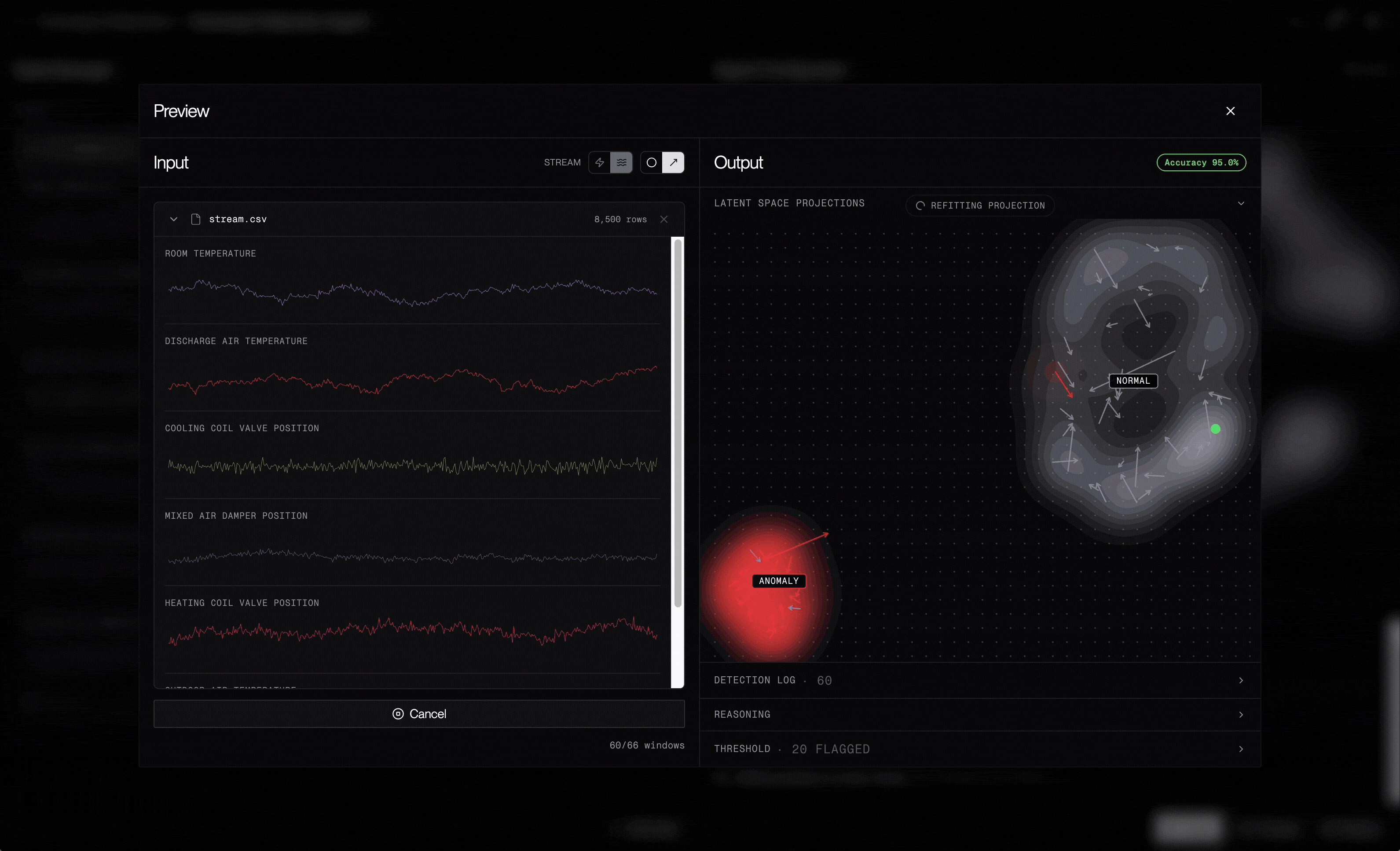
Task: Click the Heating Coil Valve Position chart
Action: click(x=413, y=631)
